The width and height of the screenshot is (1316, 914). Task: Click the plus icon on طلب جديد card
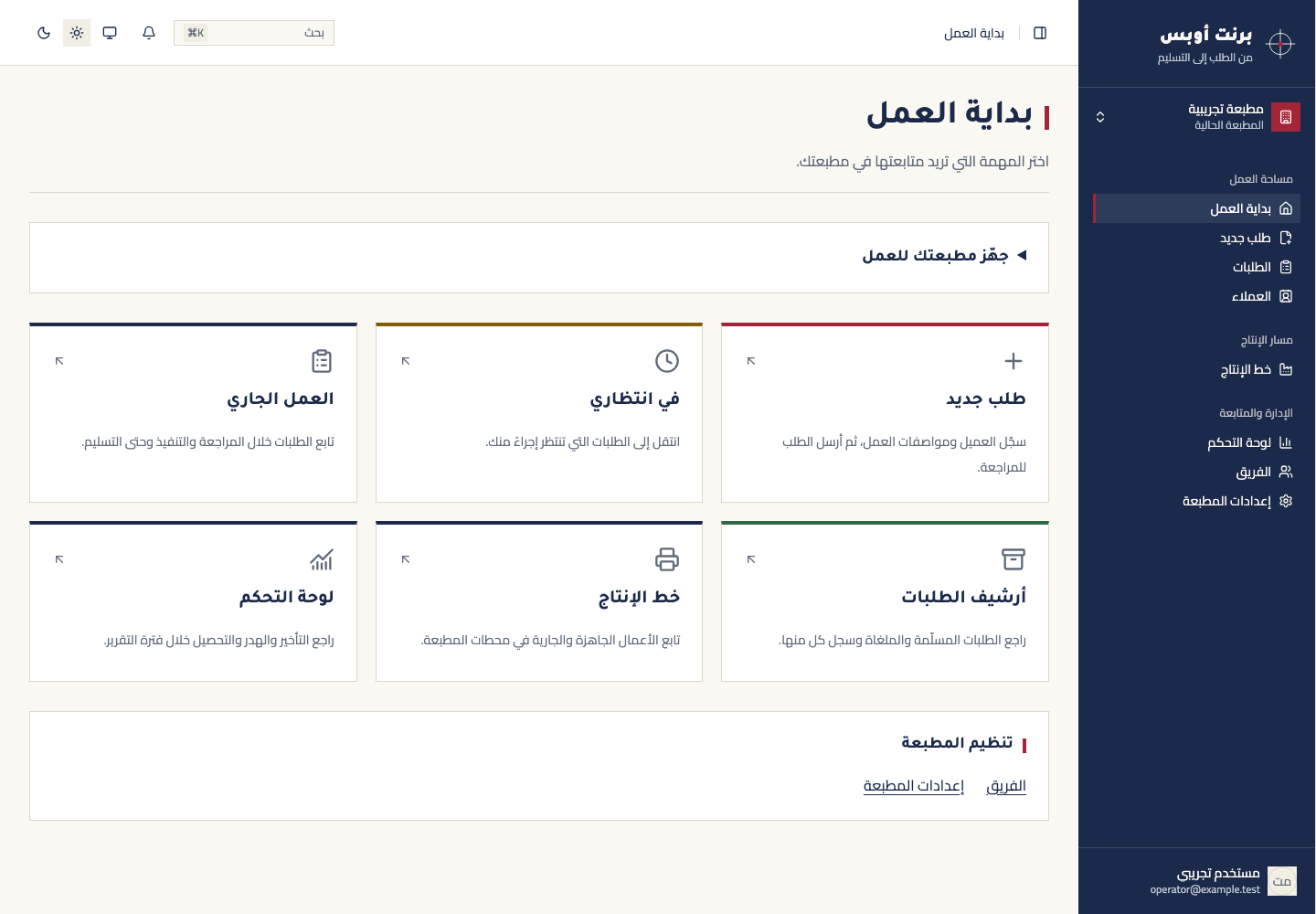[x=1014, y=361]
